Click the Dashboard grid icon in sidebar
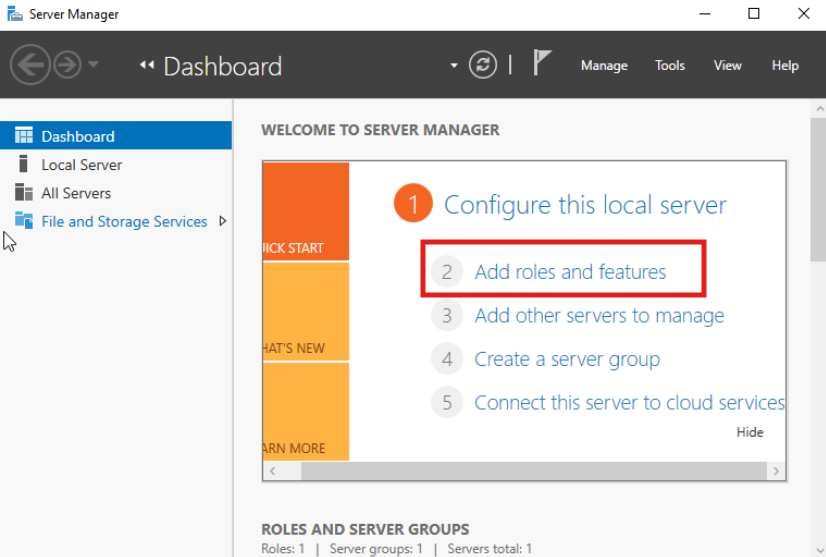This screenshot has height=557, width=826. pos(24,135)
